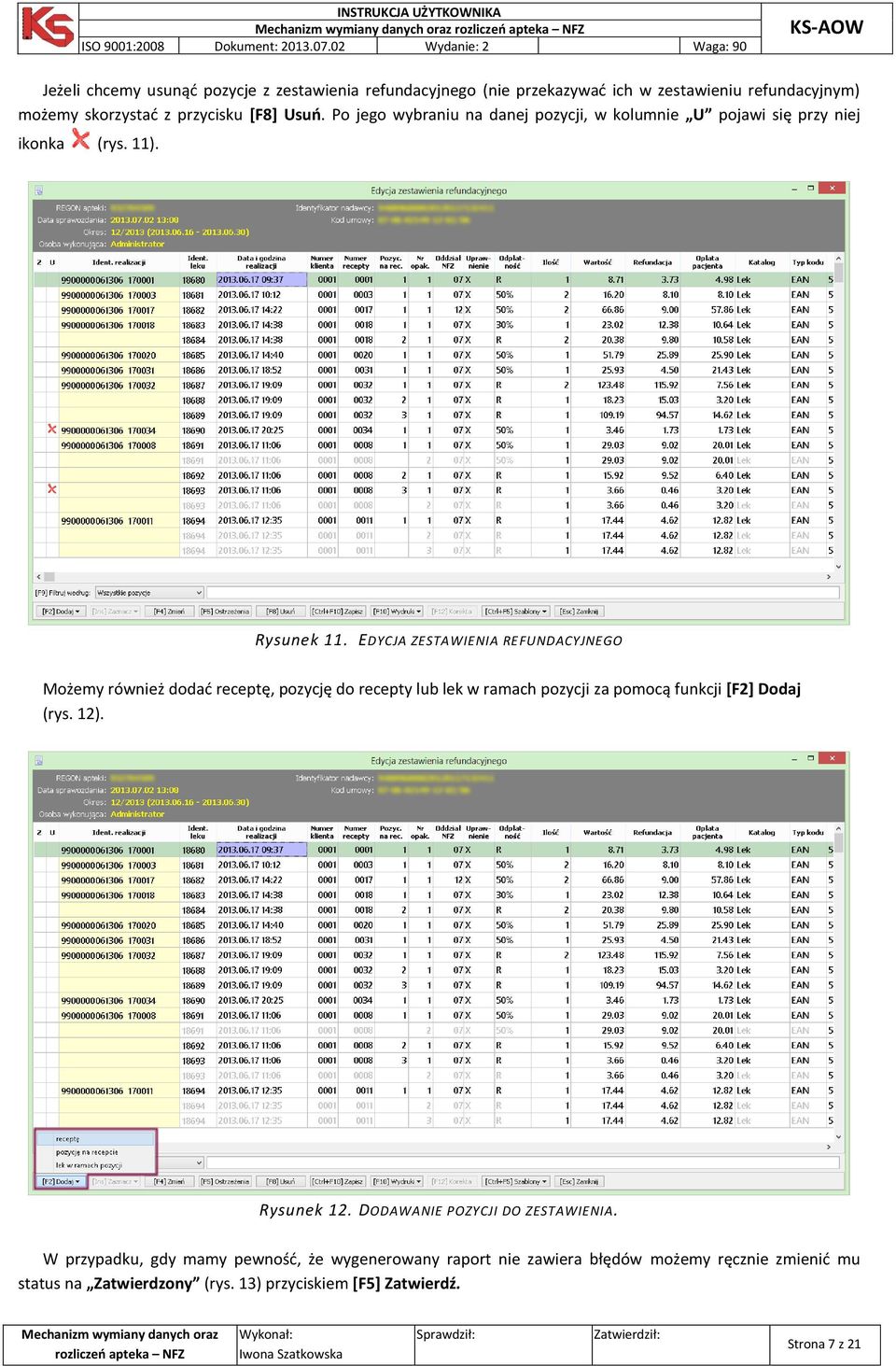This screenshot has width=896, height=1366.
Task: Open the [F10] Wydruki dropdown in Rysunek 12
Action: [x=397, y=1182]
